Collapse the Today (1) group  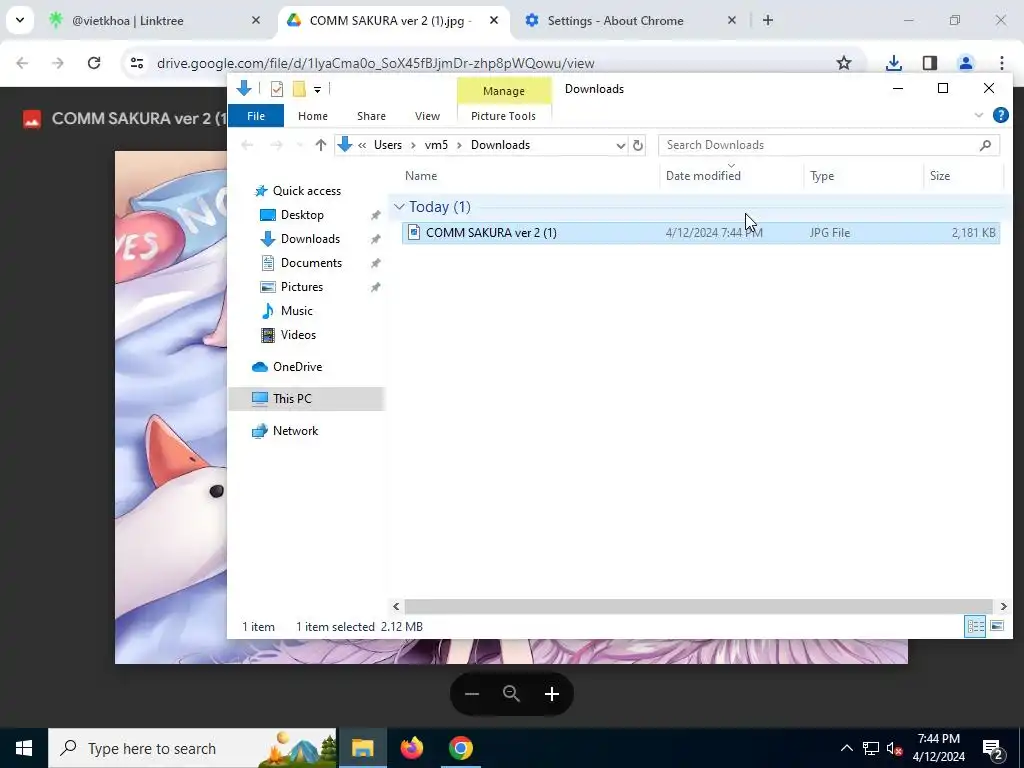point(399,207)
